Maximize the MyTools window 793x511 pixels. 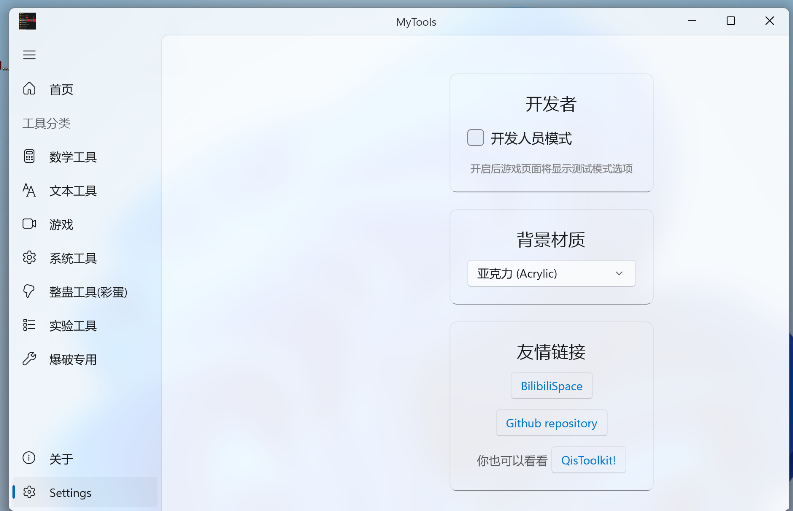[x=731, y=21]
